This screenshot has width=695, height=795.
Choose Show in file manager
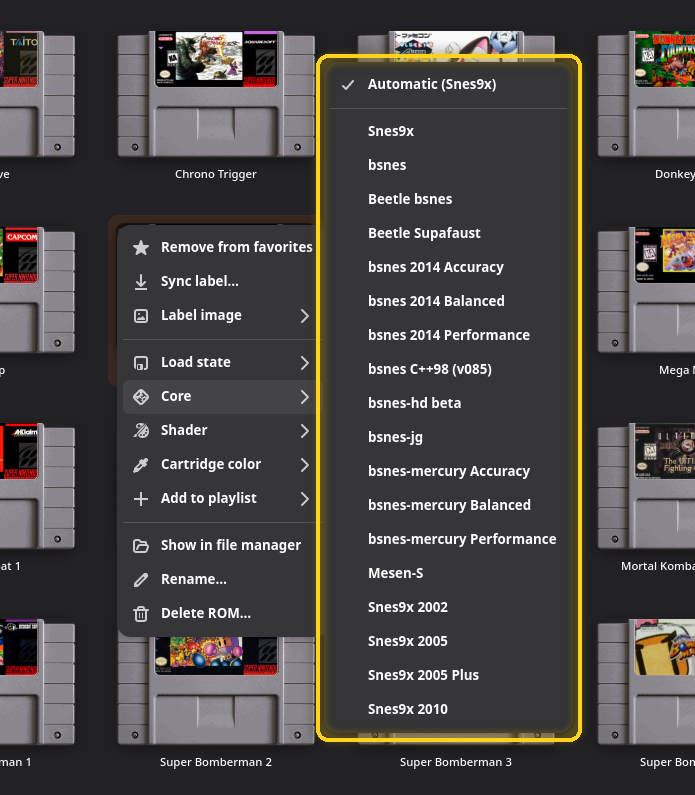[221, 546]
